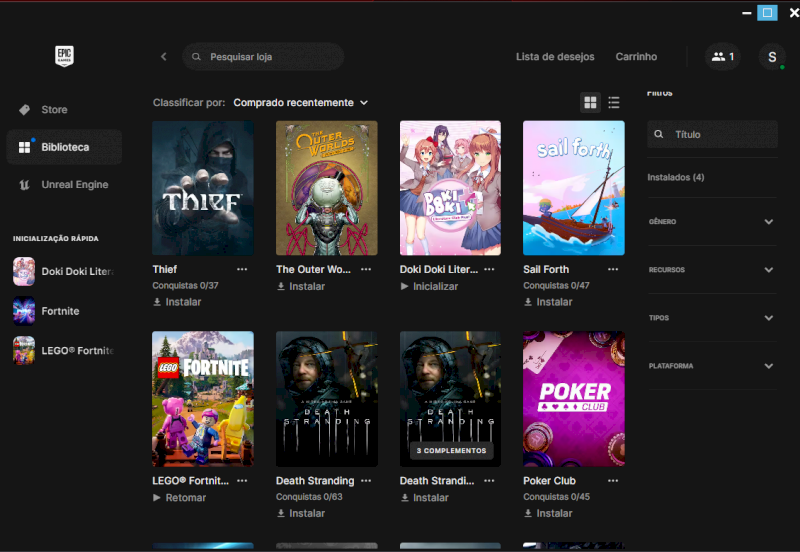Screen dimensions: 800x552
Task: Click the Unreal Engine icon
Action: pos(24,185)
